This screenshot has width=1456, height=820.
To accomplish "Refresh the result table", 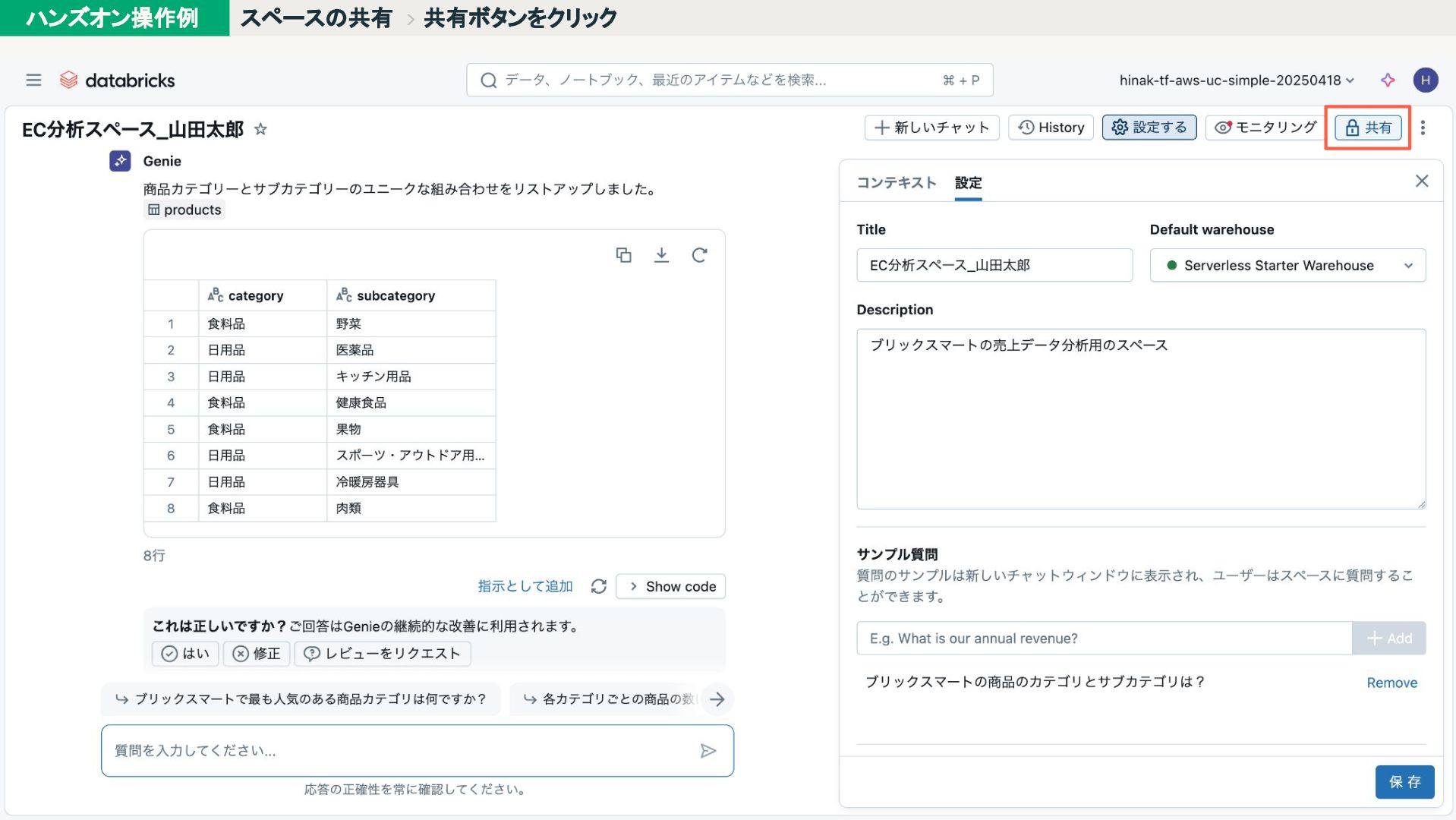I will pos(699,255).
